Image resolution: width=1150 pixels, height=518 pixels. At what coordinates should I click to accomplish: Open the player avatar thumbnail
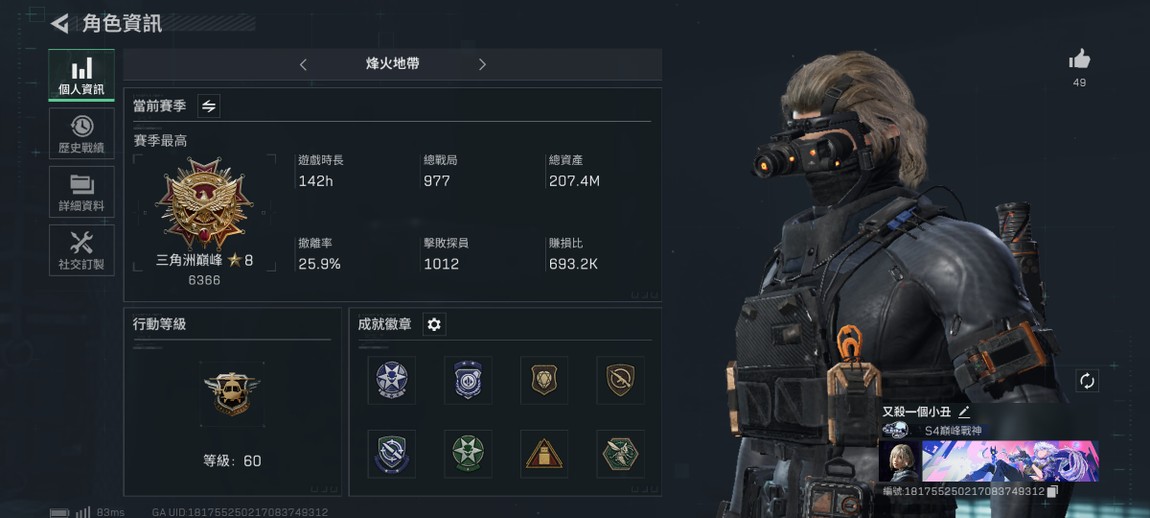click(900, 461)
